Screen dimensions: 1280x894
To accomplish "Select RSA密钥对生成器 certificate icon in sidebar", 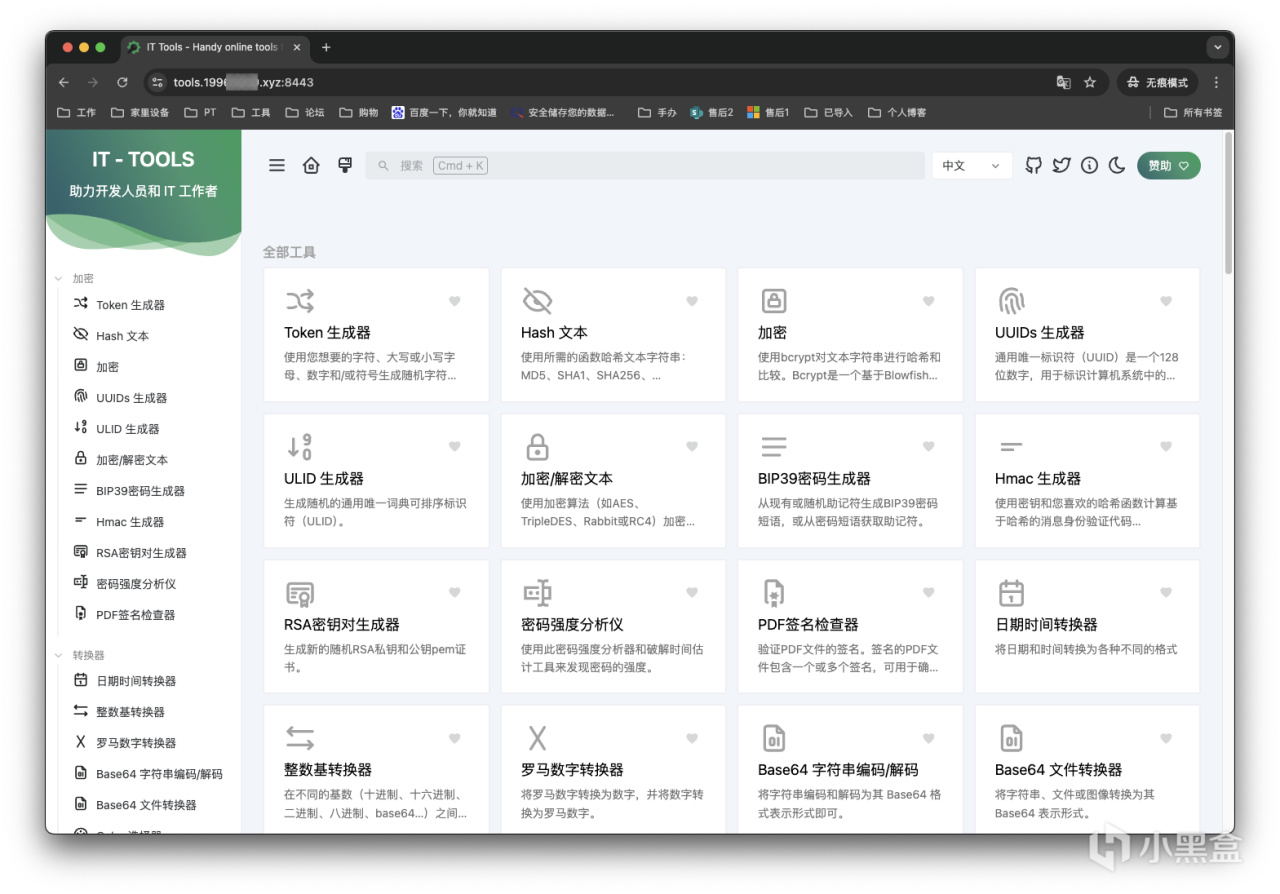I will 81,552.
